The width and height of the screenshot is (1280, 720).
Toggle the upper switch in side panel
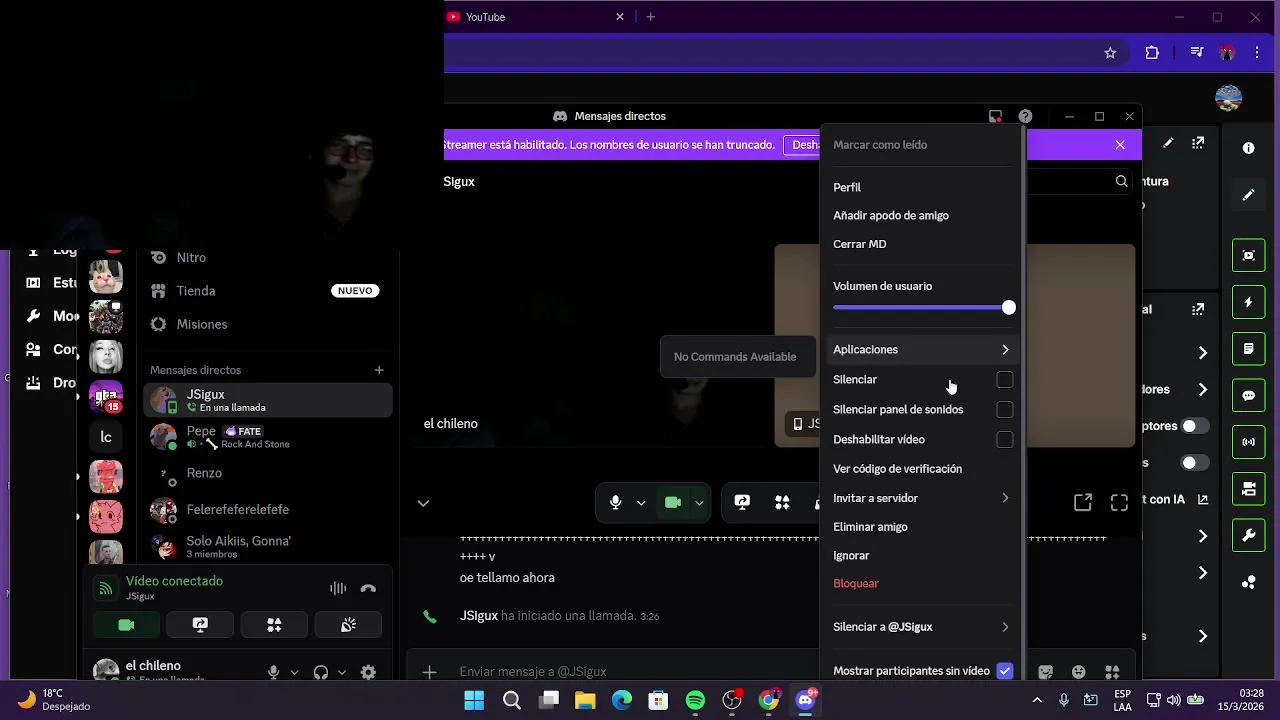[x=1194, y=426]
